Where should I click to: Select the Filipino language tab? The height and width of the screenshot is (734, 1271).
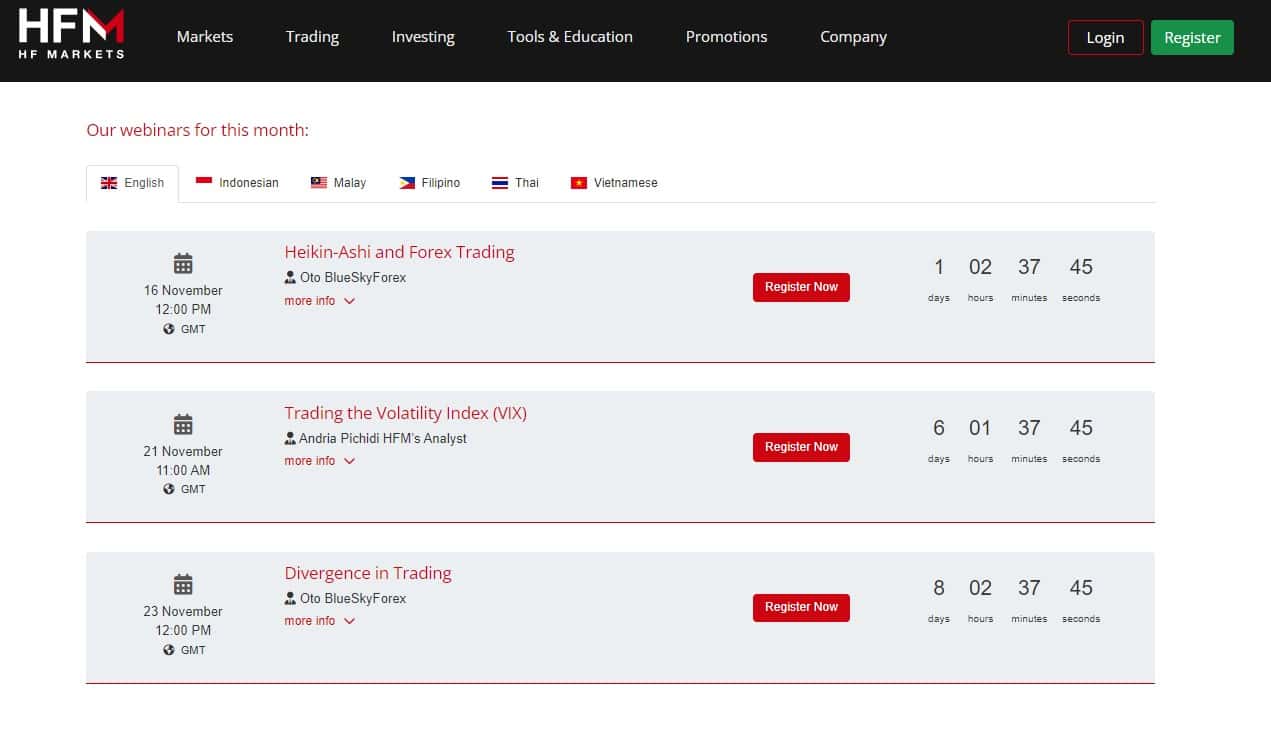(x=430, y=183)
